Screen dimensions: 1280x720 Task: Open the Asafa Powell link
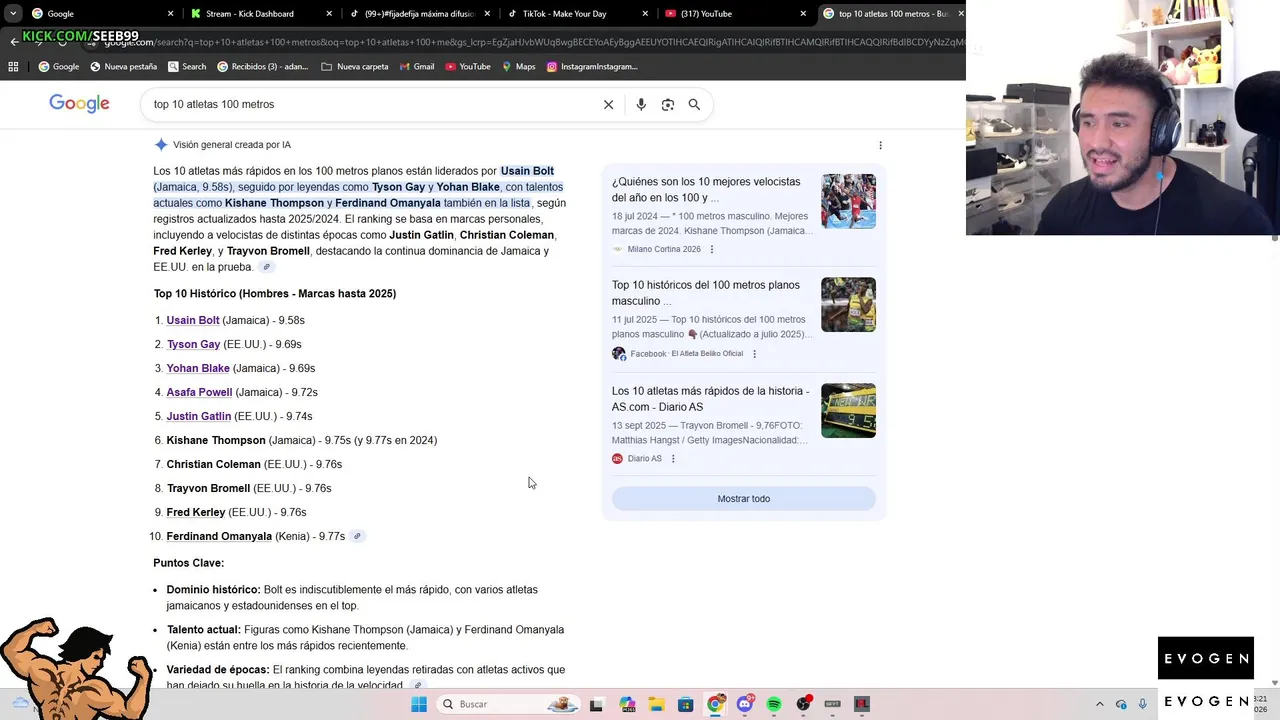(x=199, y=392)
